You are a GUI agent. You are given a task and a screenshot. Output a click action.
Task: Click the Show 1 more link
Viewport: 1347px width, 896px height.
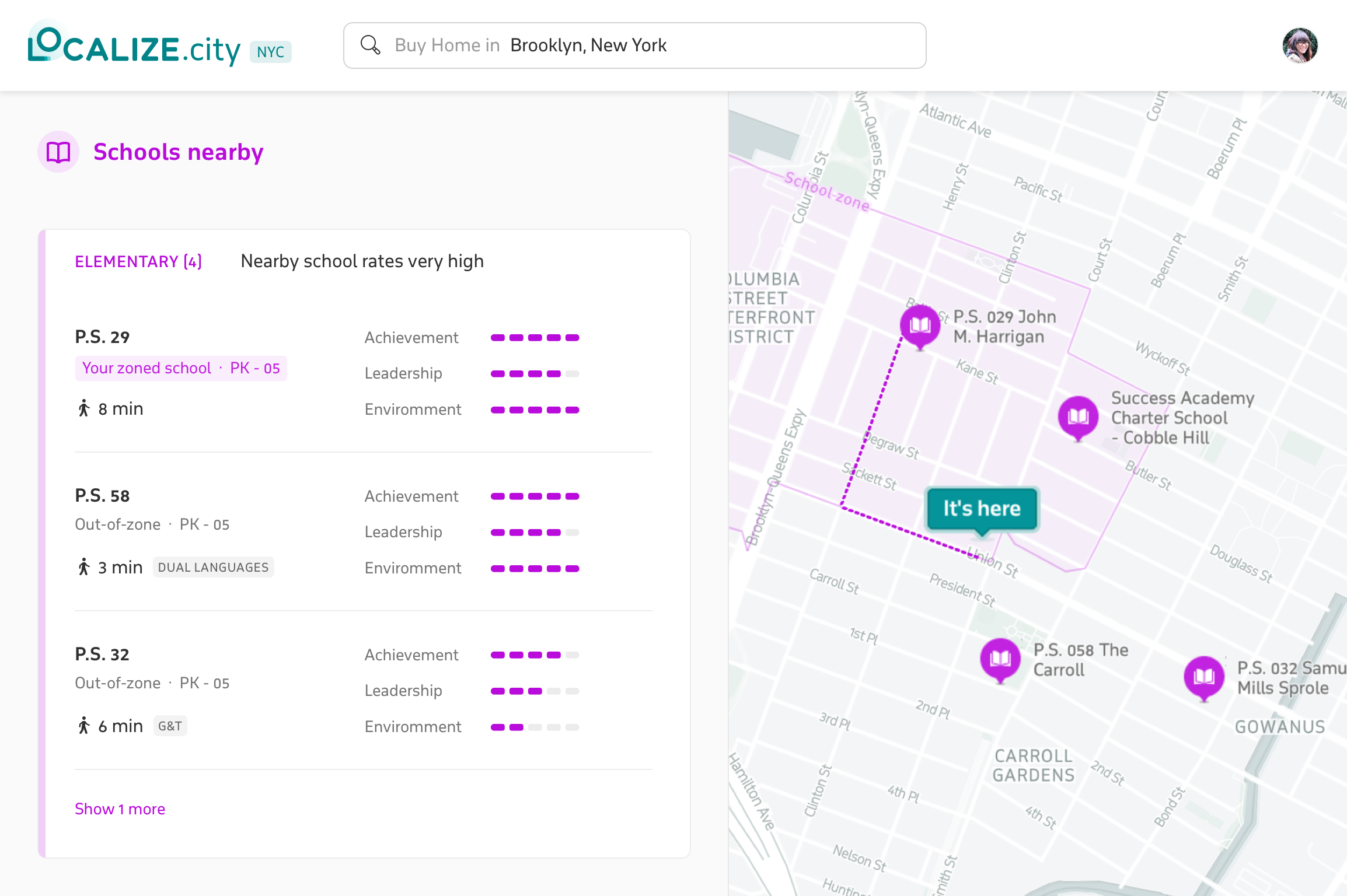click(x=120, y=809)
